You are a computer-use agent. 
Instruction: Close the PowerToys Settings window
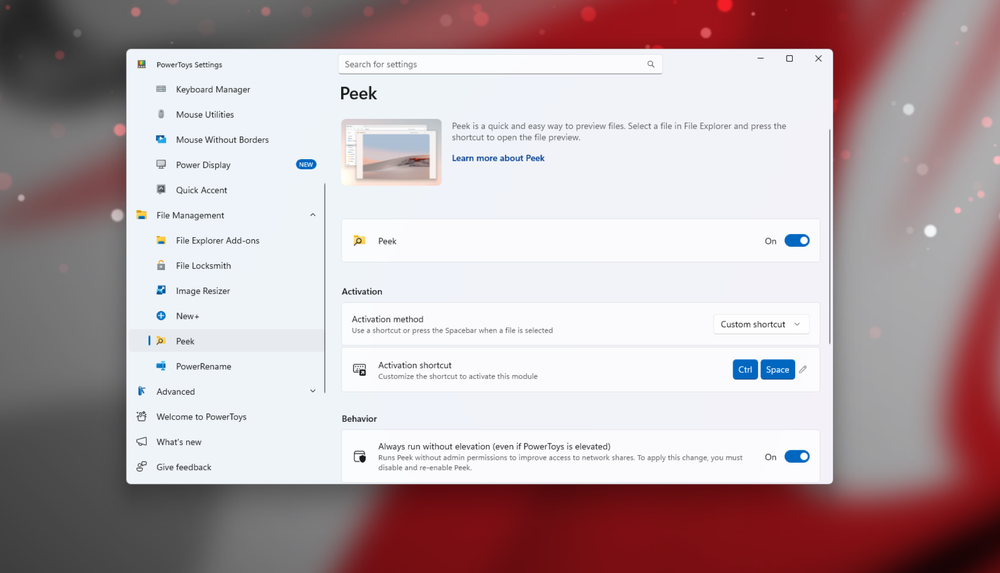click(x=818, y=59)
